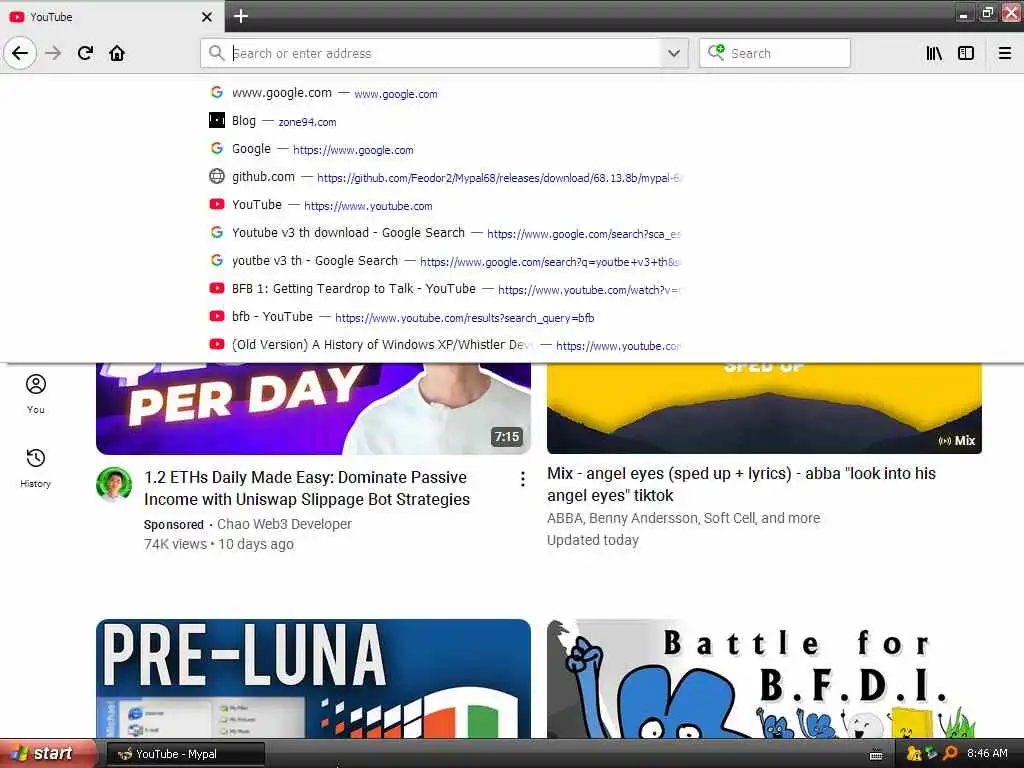
Task: Open the PRE-LUNA video thumbnail
Action: coord(313,679)
